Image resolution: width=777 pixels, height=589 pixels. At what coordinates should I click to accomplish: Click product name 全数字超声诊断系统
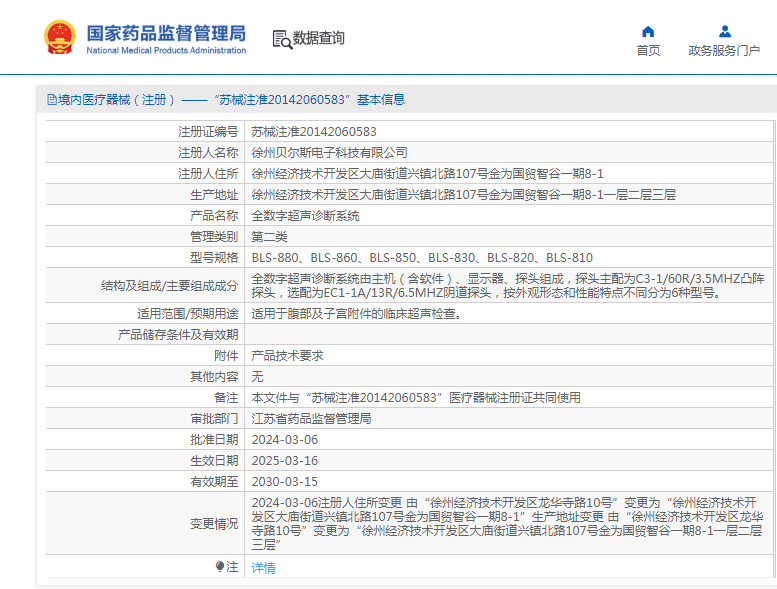pyautogui.click(x=305, y=215)
